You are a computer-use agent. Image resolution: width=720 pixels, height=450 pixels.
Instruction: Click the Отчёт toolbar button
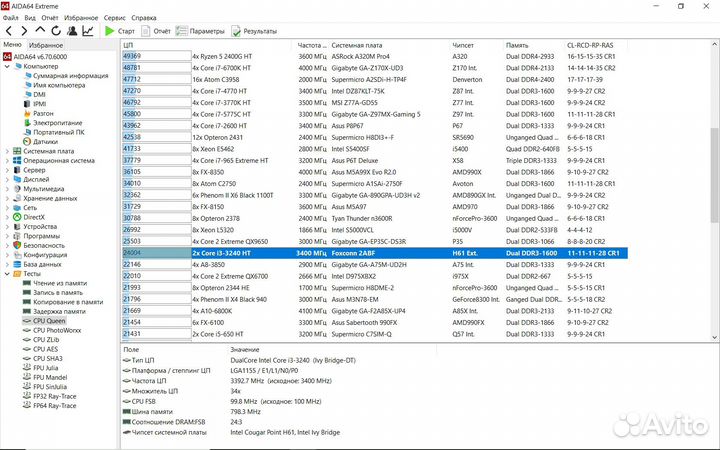coord(155,31)
